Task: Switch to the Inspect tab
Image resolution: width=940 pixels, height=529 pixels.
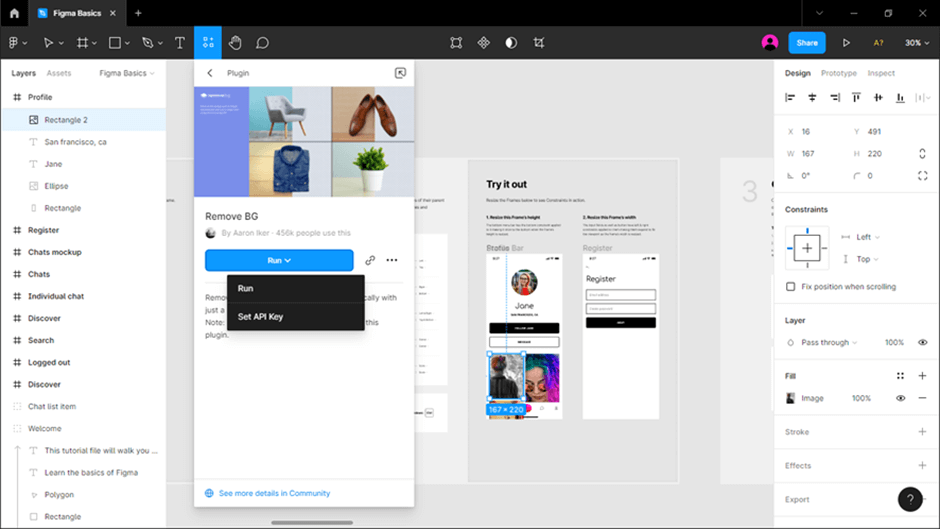Action: click(x=881, y=73)
